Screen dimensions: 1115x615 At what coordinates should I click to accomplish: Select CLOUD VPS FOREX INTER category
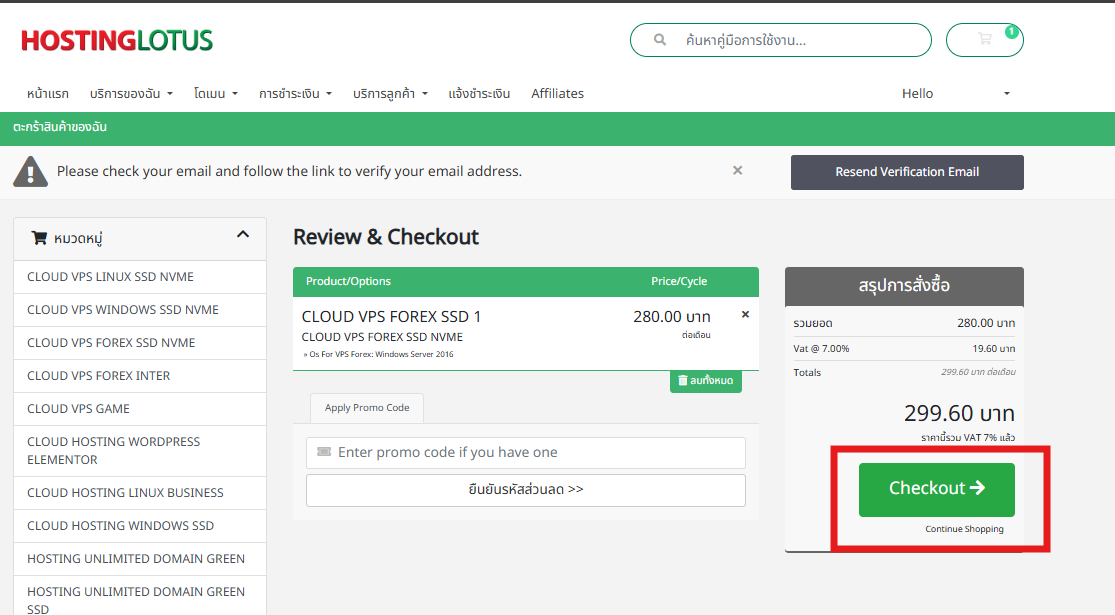[x=140, y=375]
